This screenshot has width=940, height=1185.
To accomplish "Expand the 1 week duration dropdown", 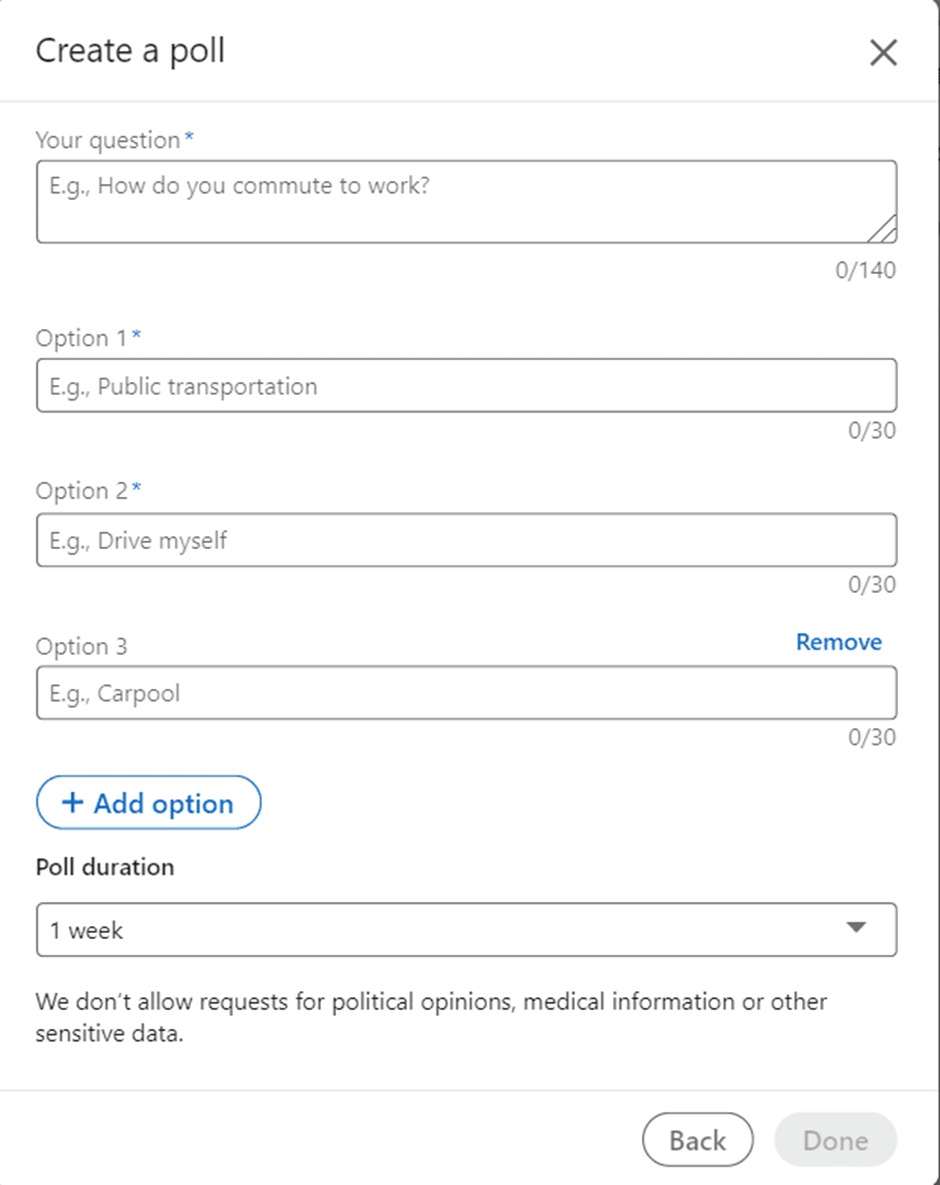I will click(466, 929).
